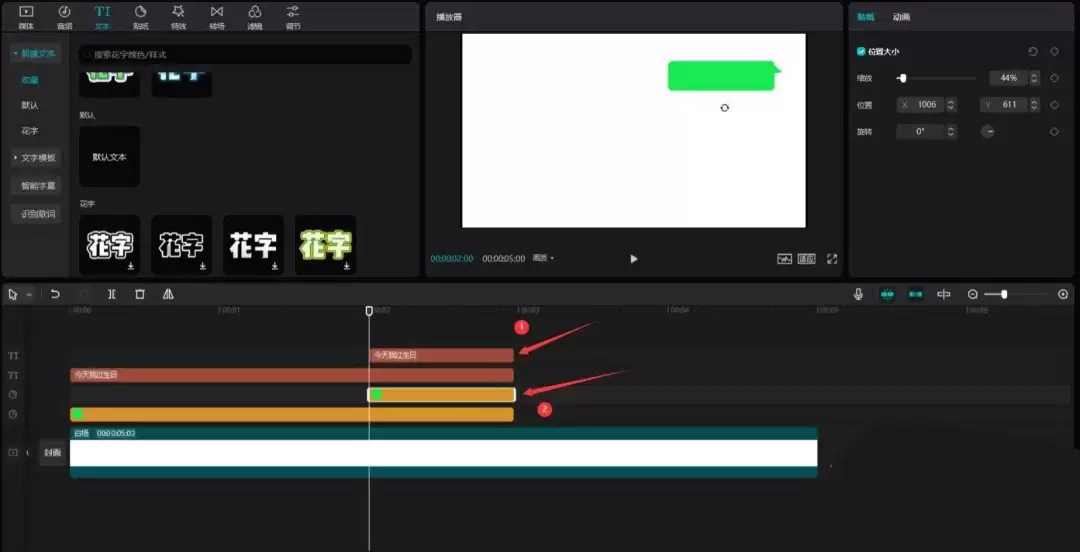This screenshot has width=1080, height=552.
Task: Toggle the 位置大小 checkbox
Action: click(x=861, y=51)
